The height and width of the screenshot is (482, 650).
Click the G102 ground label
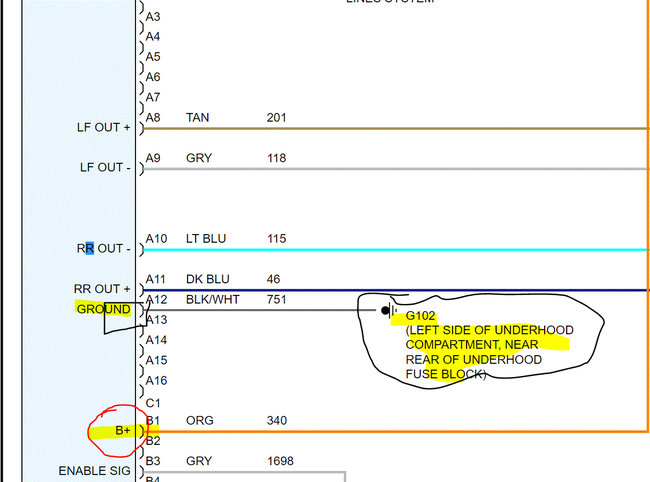420,316
